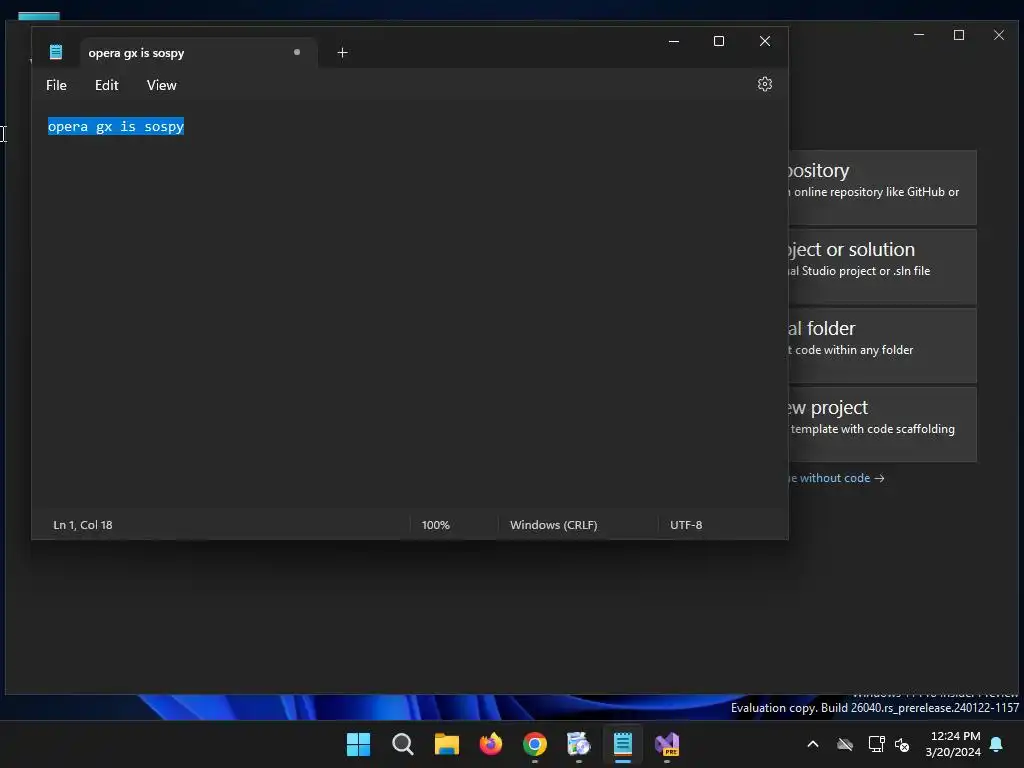Click the 100% zoom level indicator
1024x768 pixels.
(x=436, y=525)
